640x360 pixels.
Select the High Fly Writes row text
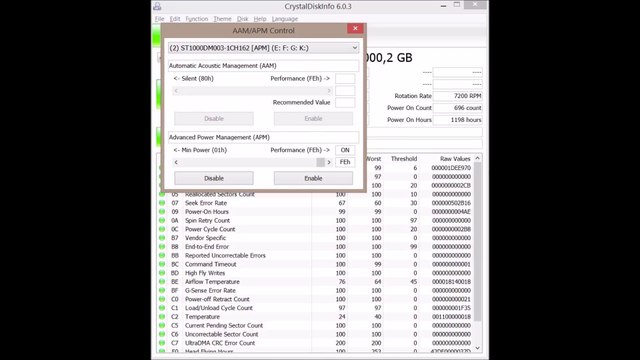point(205,273)
